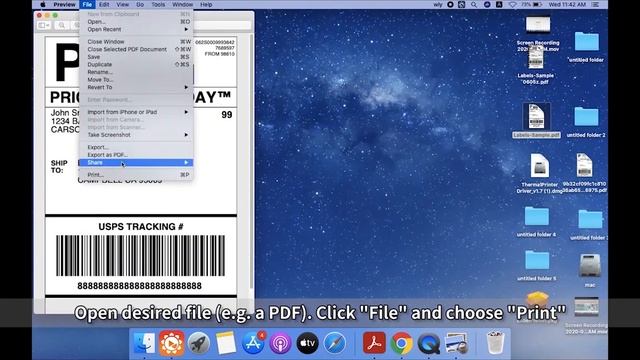Image resolution: width=640 pixels, height=360 pixels.
Task: Select untitled folder 4 on desktop
Action: (536, 222)
